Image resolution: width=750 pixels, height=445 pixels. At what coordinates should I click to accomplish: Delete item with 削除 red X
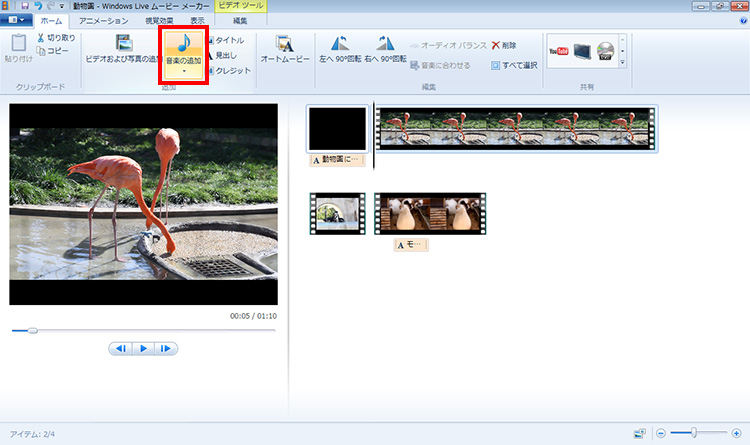click(504, 45)
